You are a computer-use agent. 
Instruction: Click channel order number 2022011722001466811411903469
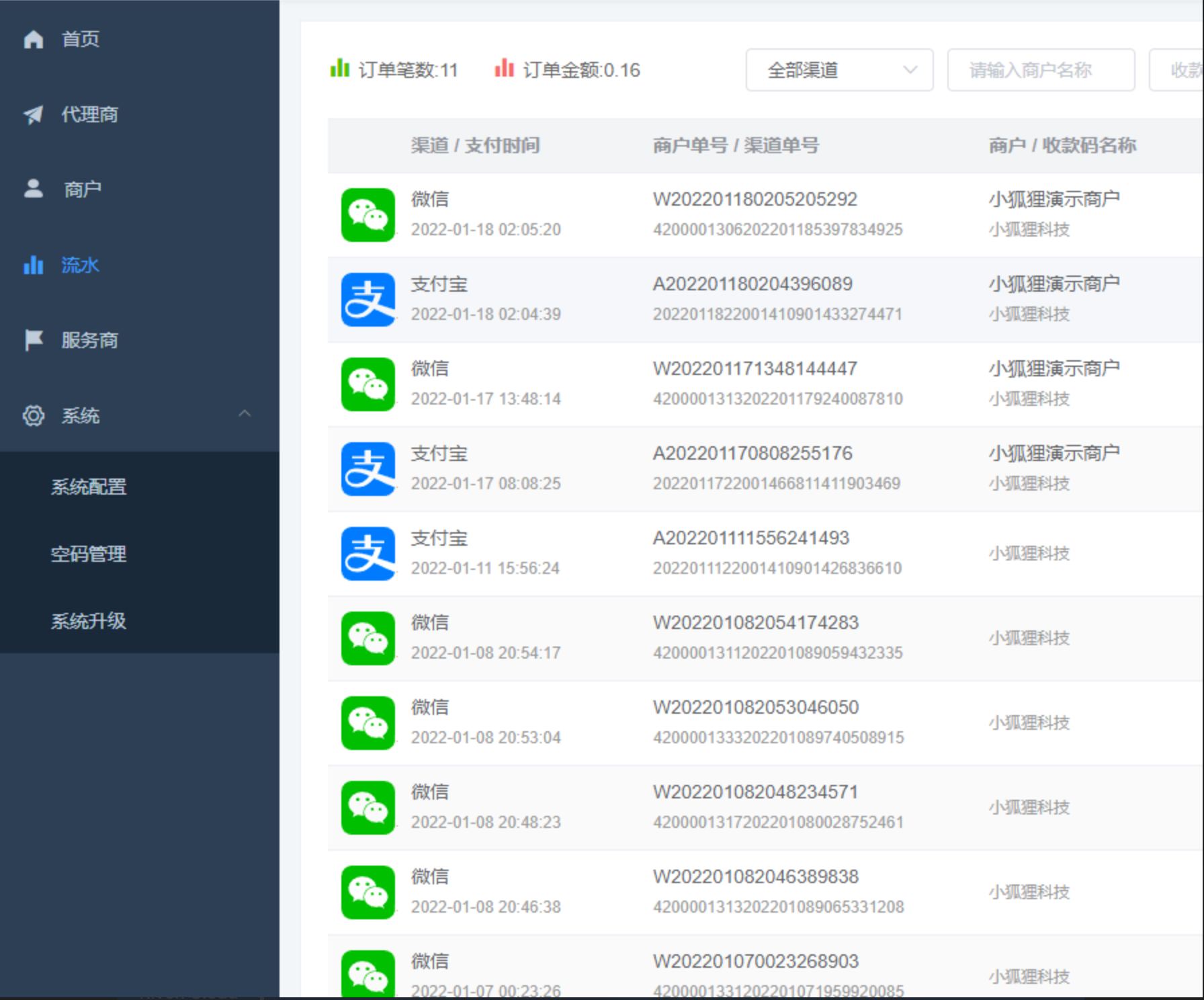[x=776, y=483]
